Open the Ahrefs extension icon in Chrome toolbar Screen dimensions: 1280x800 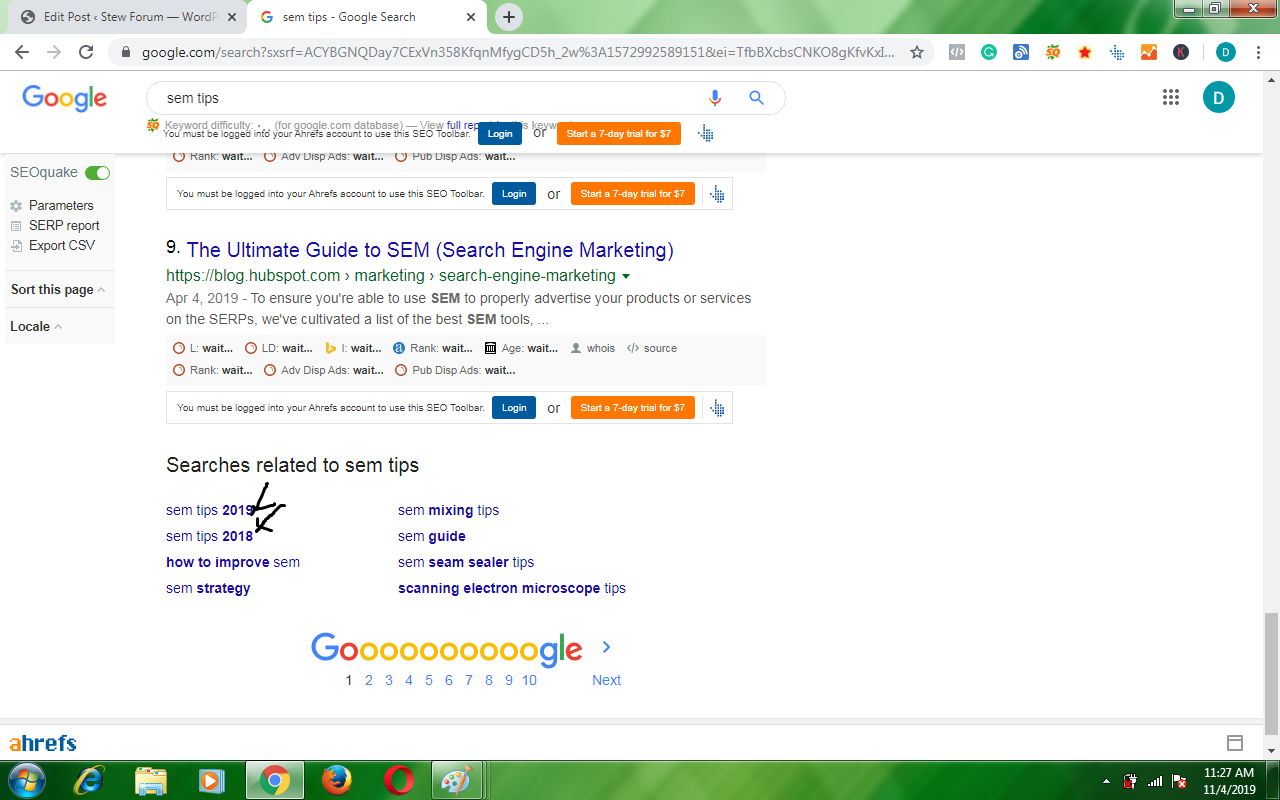[1117, 52]
